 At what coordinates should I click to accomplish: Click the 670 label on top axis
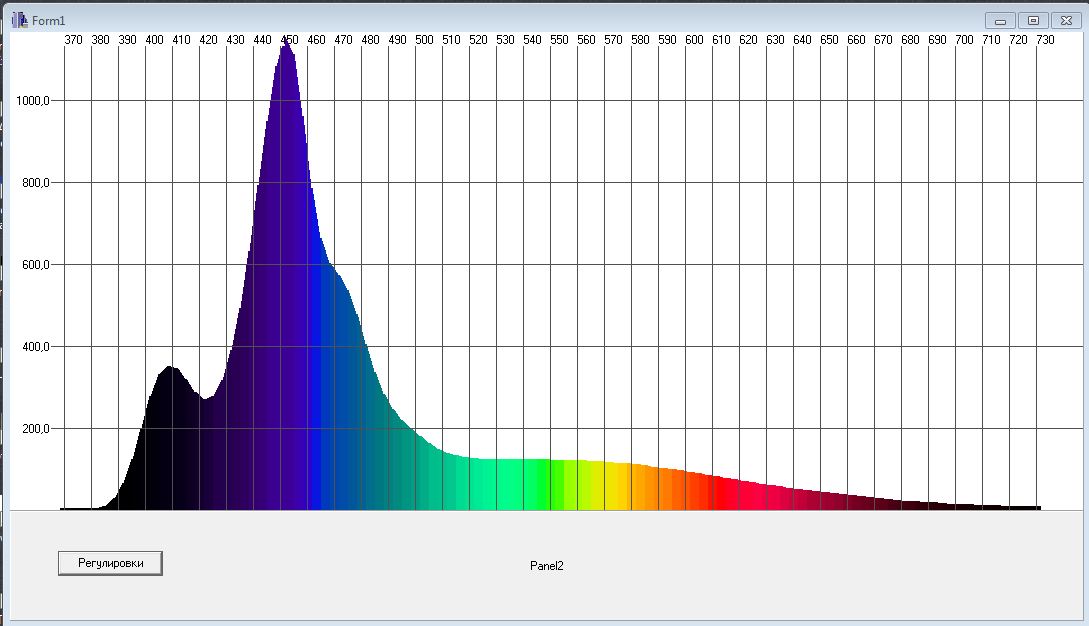(x=883, y=40)
